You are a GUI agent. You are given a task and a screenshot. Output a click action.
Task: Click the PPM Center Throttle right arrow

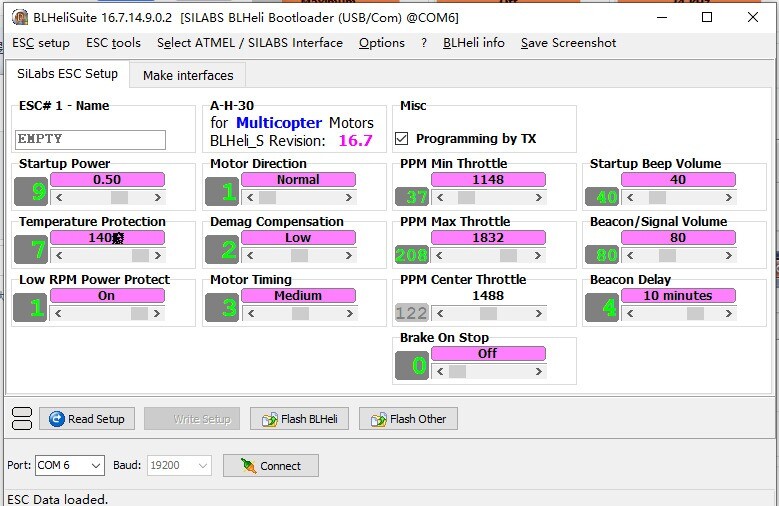pyautogui.click(x=539, y=314)
